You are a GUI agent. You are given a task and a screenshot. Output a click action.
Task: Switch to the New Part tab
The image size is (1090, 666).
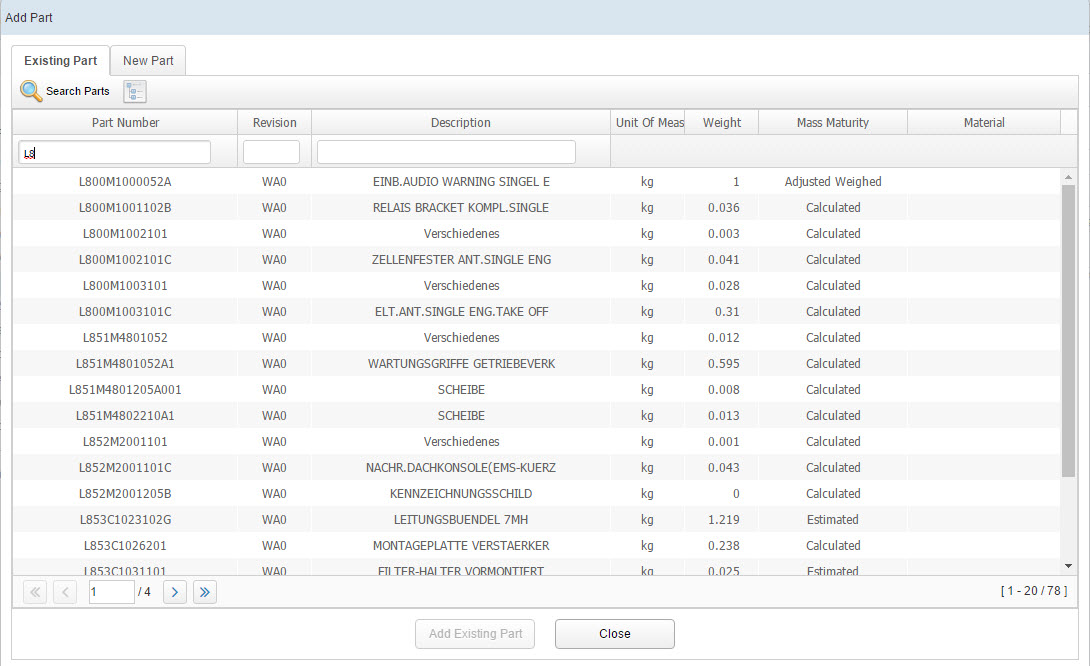pos(148,61)
